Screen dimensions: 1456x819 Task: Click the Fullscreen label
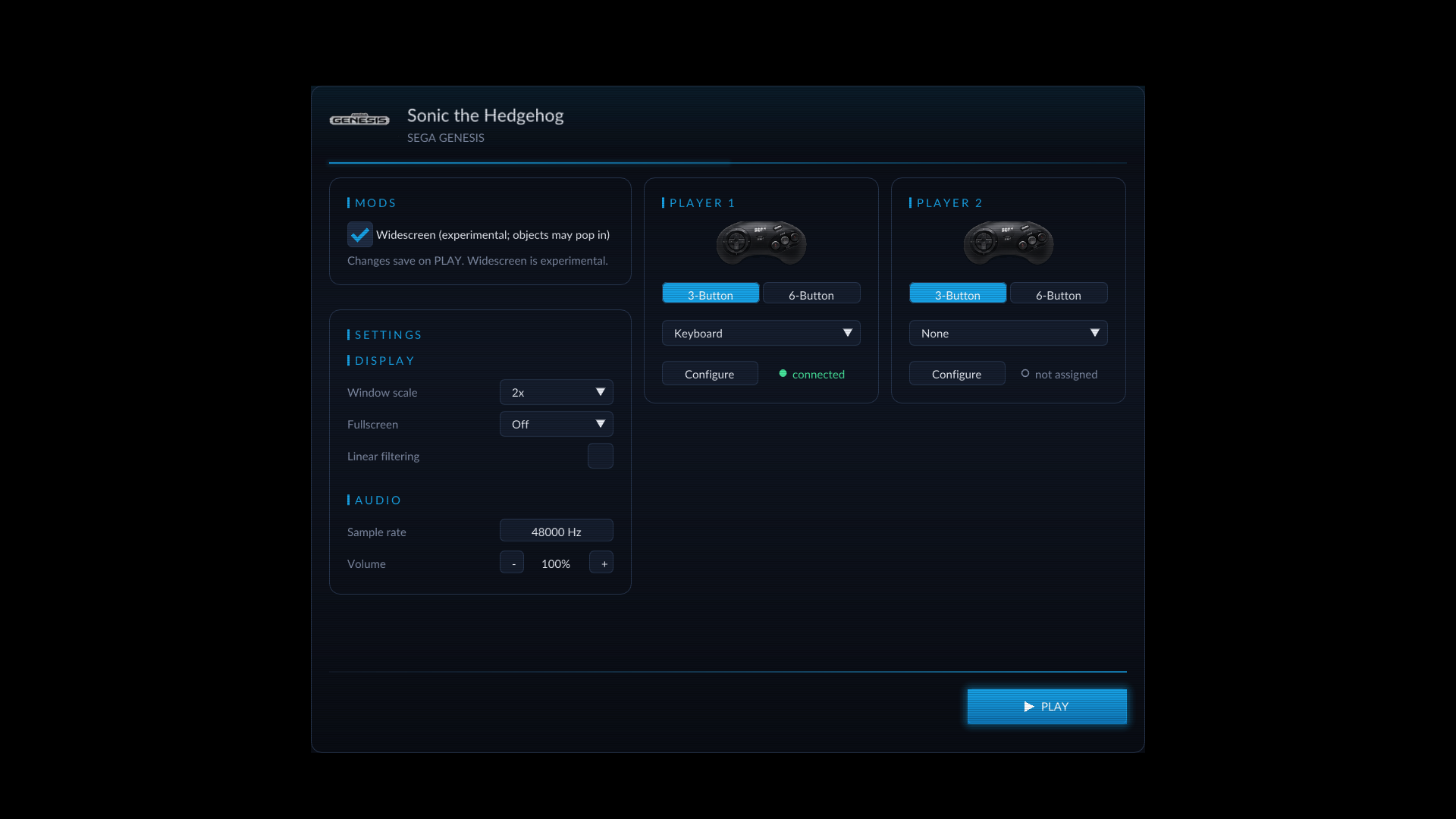click(x=372, y=424)
